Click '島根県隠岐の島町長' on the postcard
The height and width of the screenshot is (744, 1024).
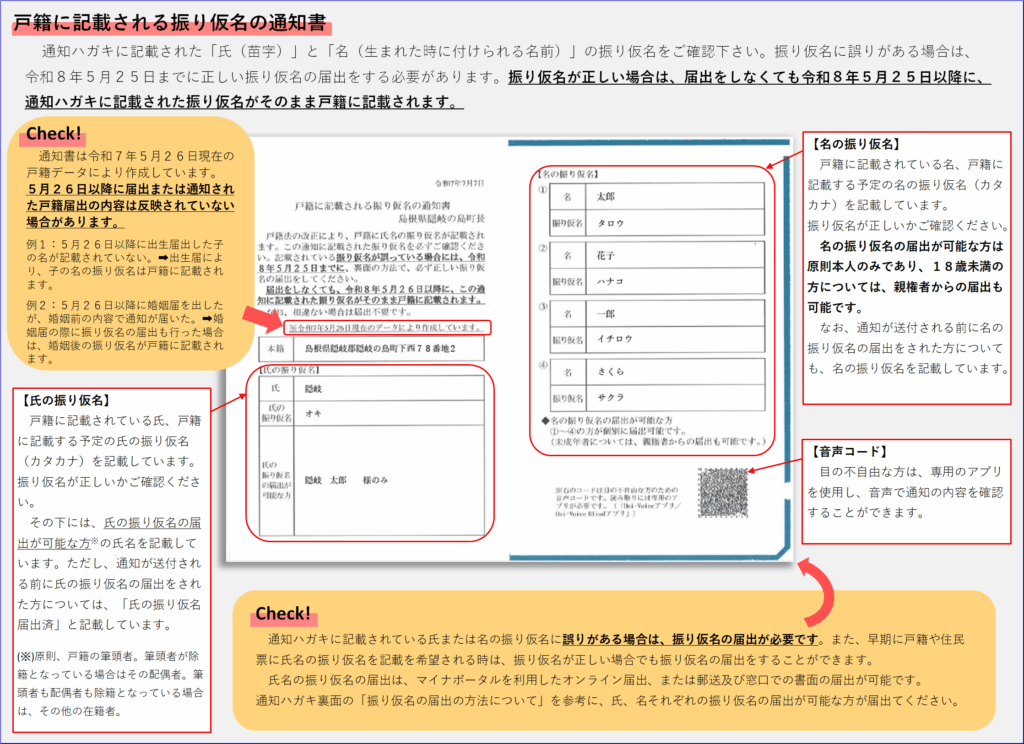pos(441,218)
